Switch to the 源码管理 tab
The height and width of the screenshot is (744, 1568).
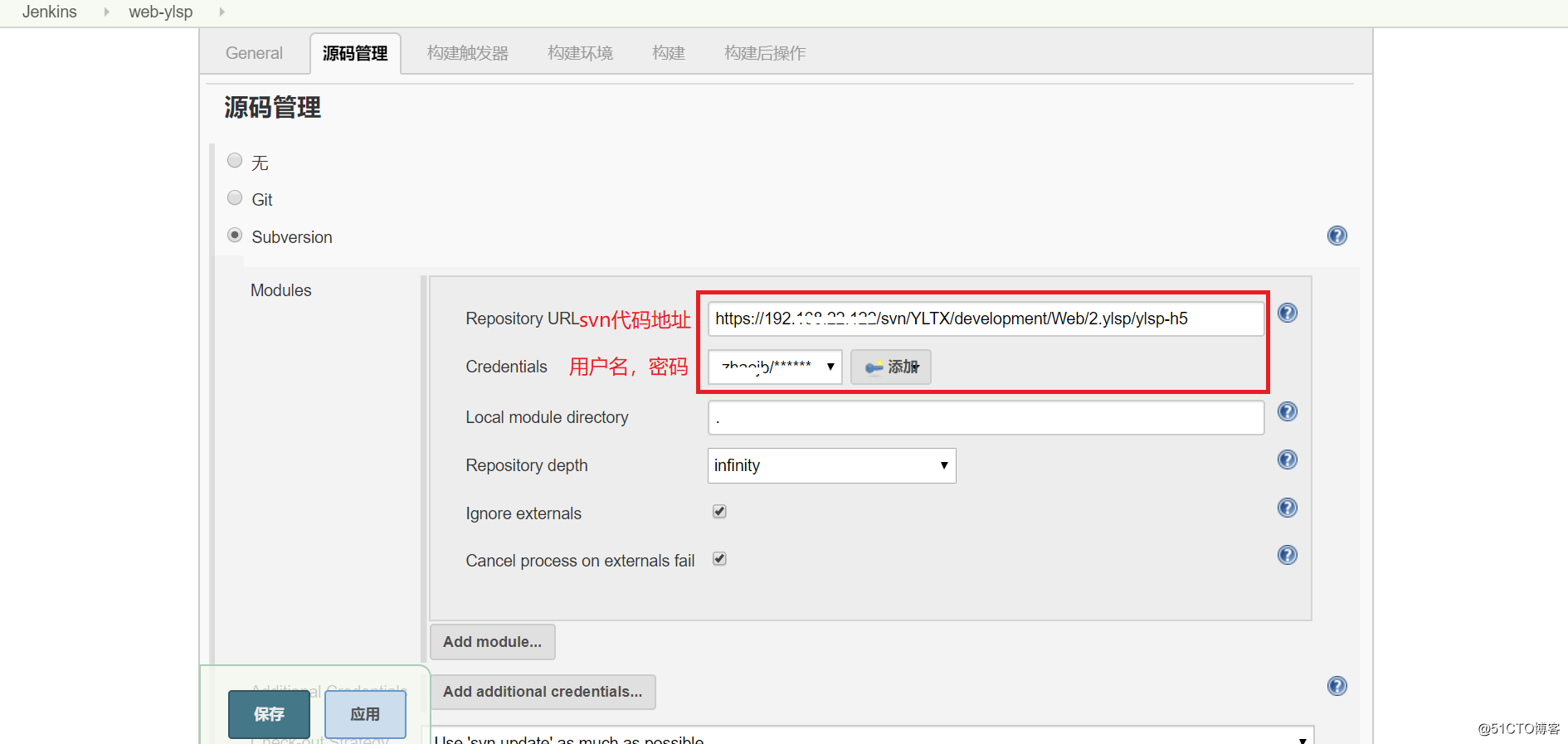[x=355, y=53]
